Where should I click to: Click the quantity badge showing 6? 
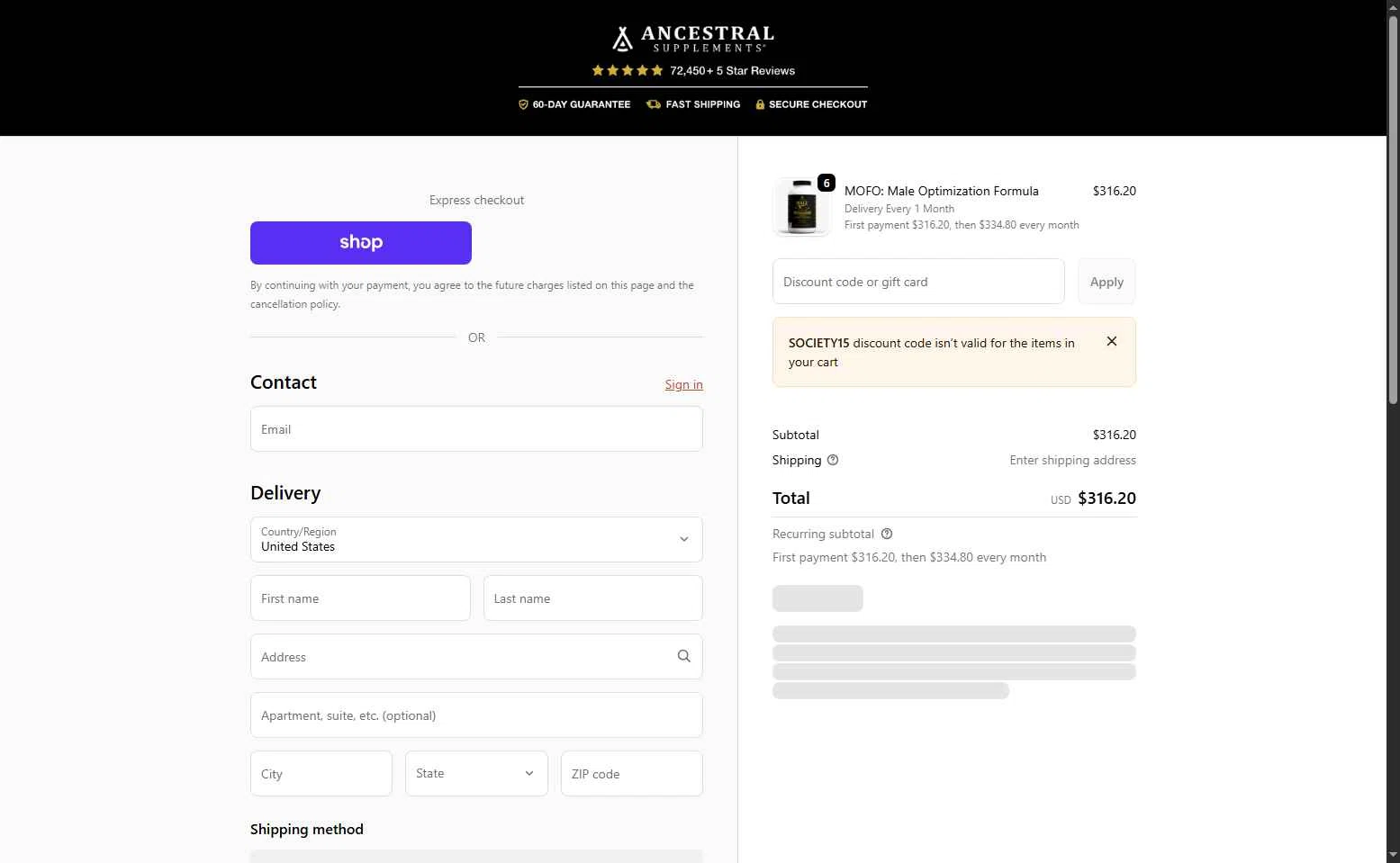tap(826, 183)
